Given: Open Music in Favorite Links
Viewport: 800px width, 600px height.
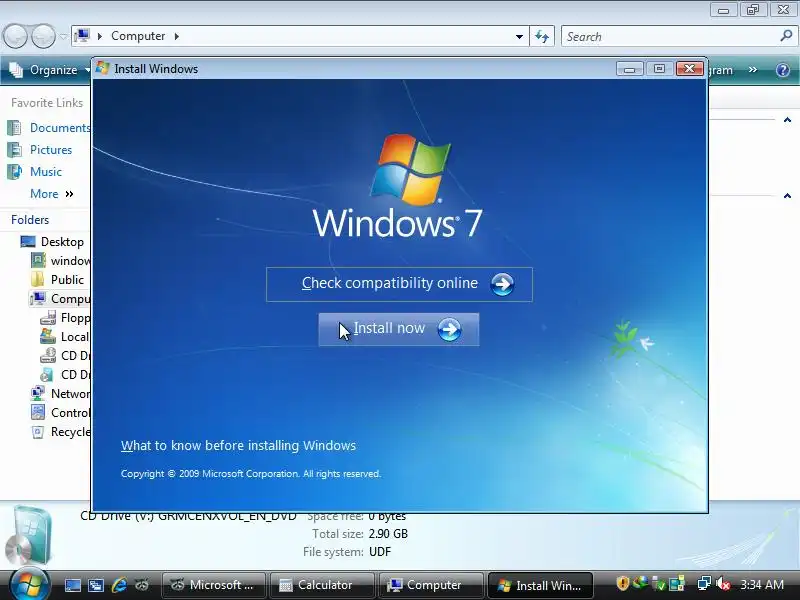Looking at the screenshot, I should (45, 171).
